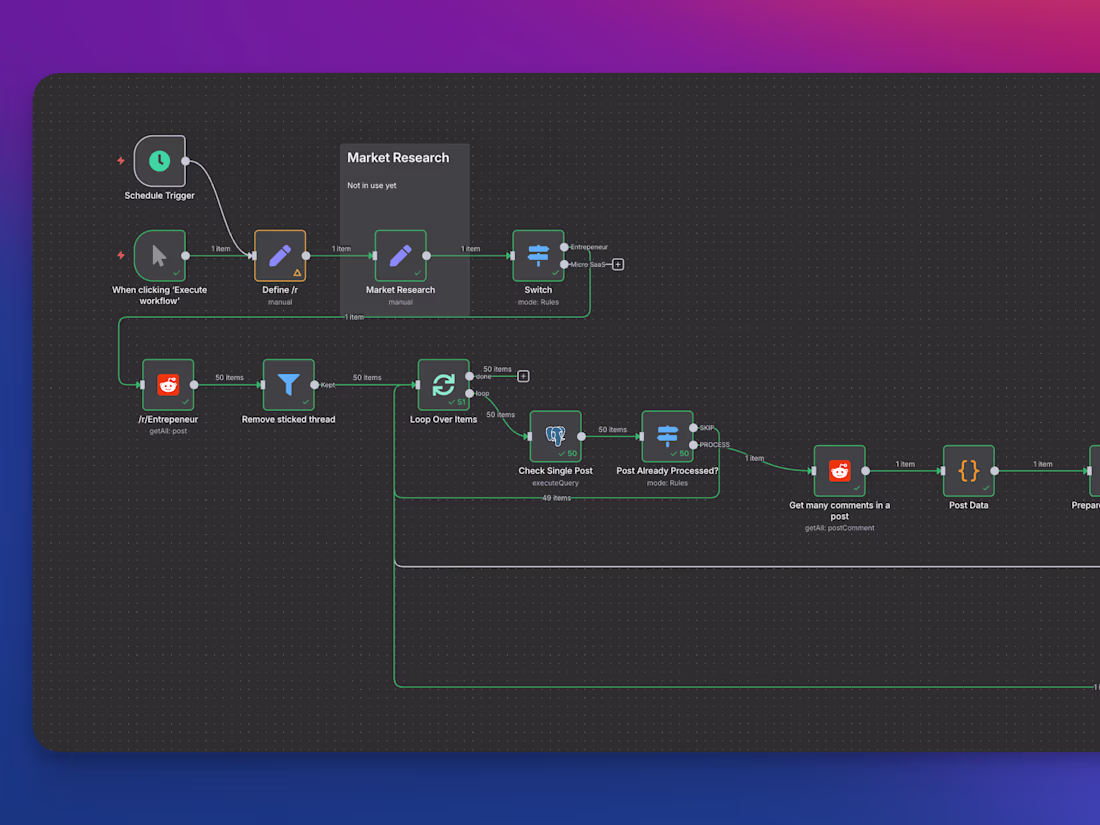
Task: Click the SKIP output connector dot
Action: 695,427
